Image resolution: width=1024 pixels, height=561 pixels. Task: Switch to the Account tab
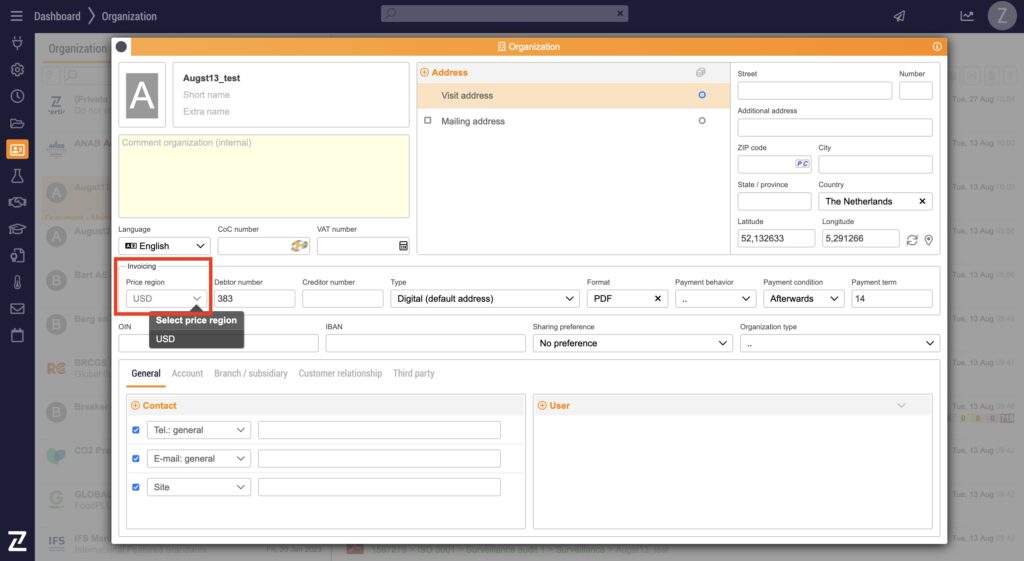(187, 373)
